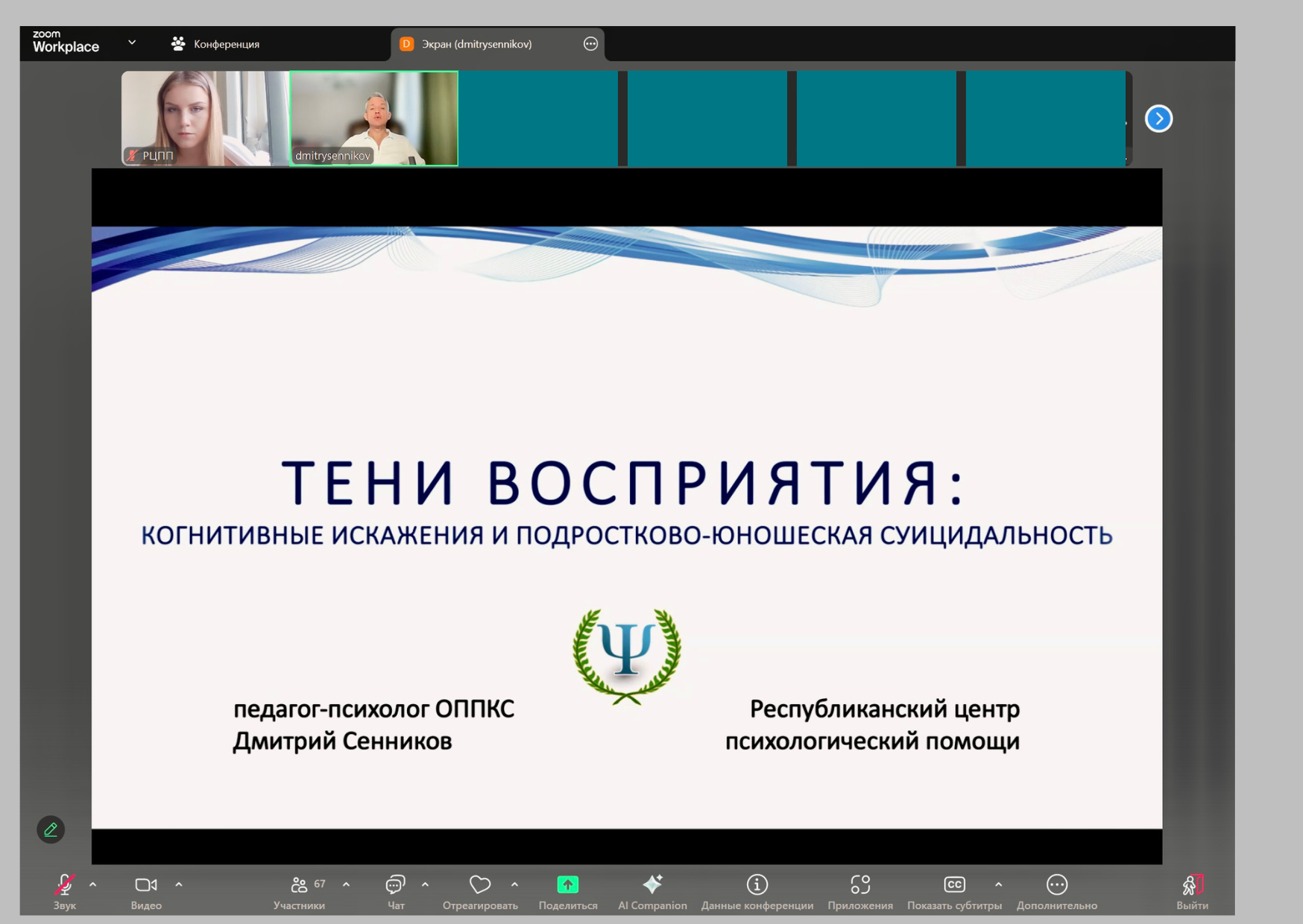Click the Zoom Workplace logo
Viewport: 1303px width, 924px height.
pos(66,42)
